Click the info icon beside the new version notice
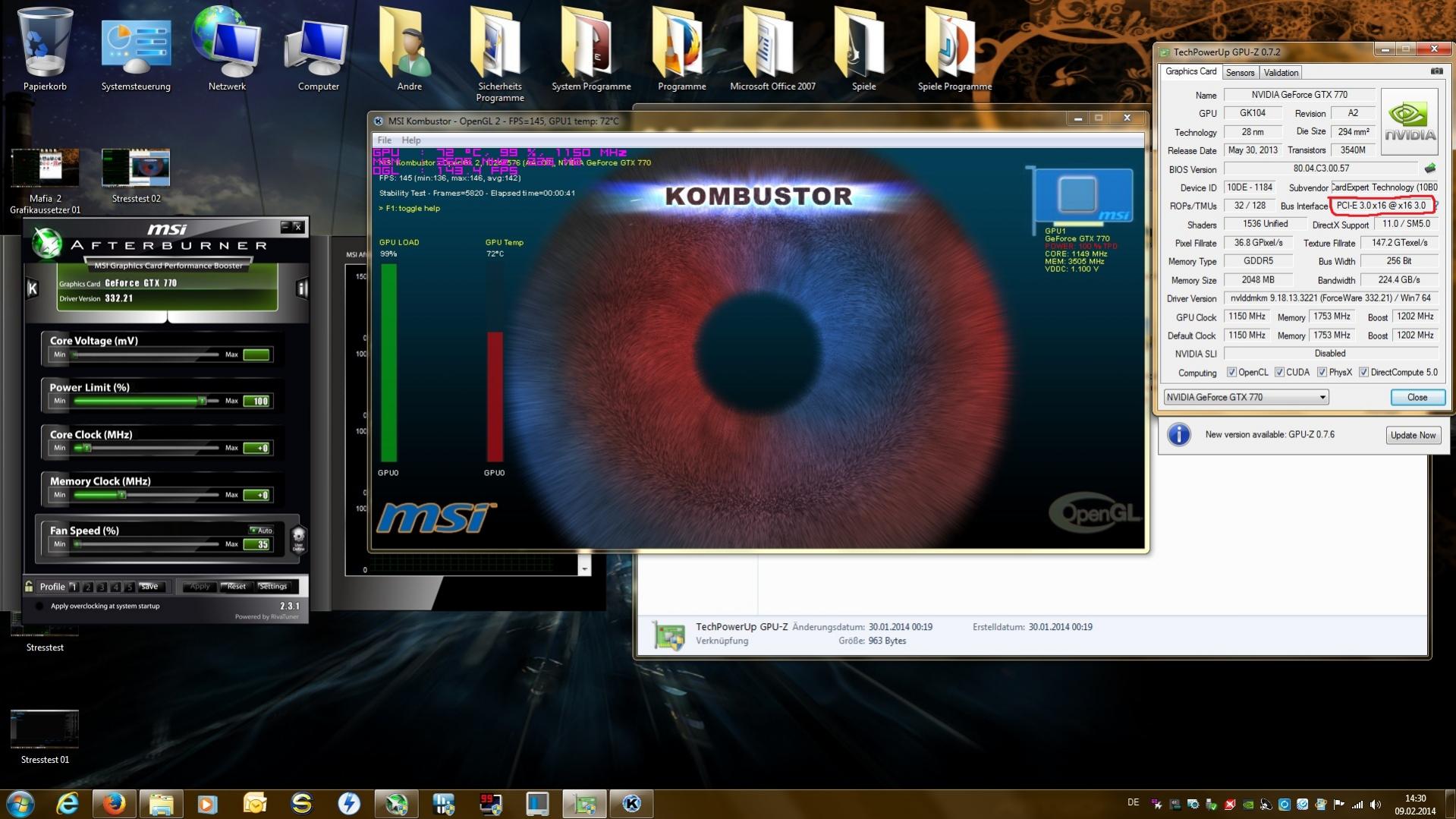Image resolution: width=1456 pixels, height=819 pixels. (1178, 435)
